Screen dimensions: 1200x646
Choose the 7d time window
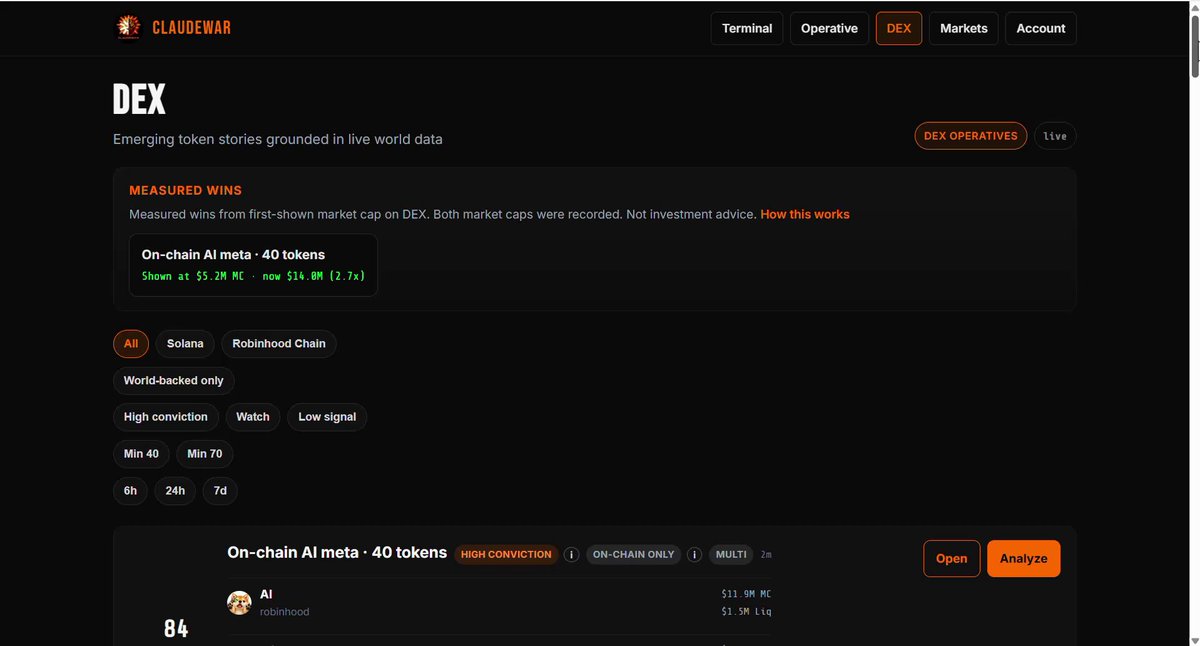pos(221,491)
